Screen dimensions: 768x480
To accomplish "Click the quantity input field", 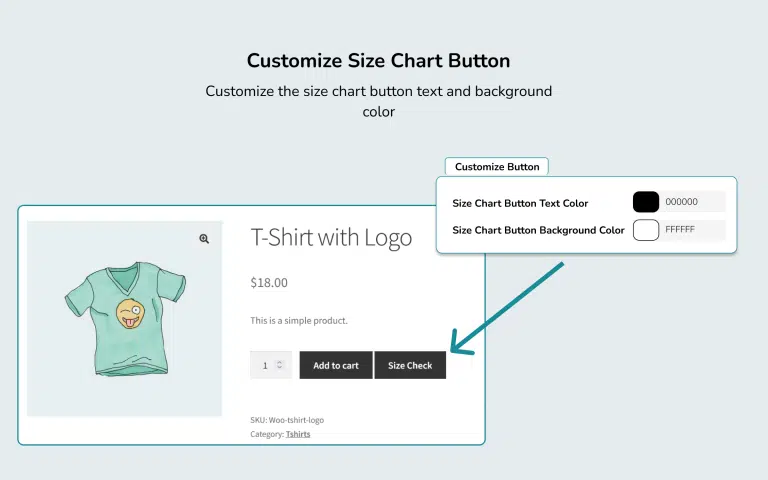I will tap(264, 366).
